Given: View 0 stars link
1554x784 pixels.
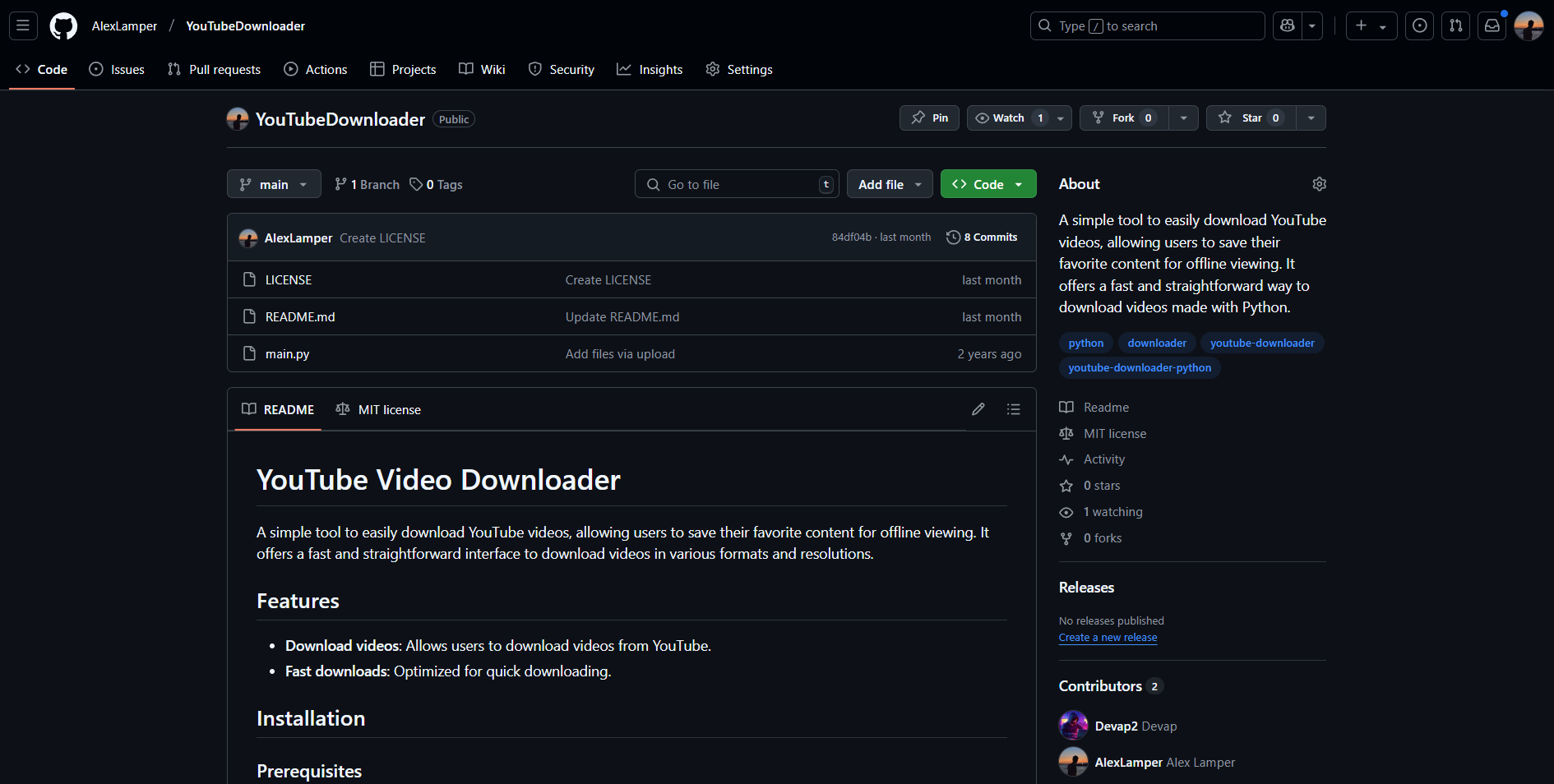Looking at the screenshot, I should coord(1090,486).
